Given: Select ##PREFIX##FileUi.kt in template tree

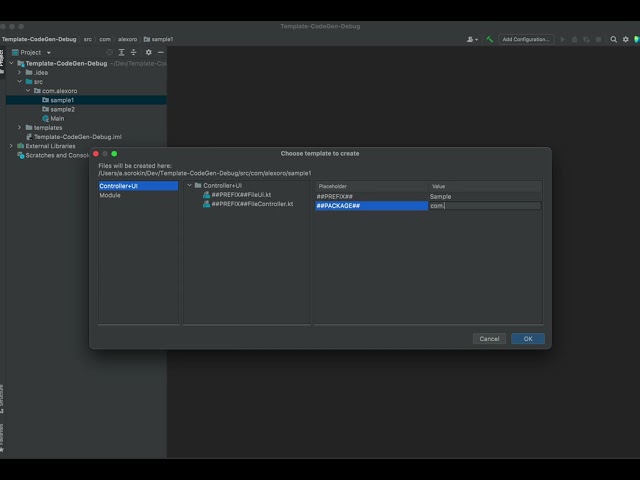Looking at the screenshot, I should tap(241, 195).
